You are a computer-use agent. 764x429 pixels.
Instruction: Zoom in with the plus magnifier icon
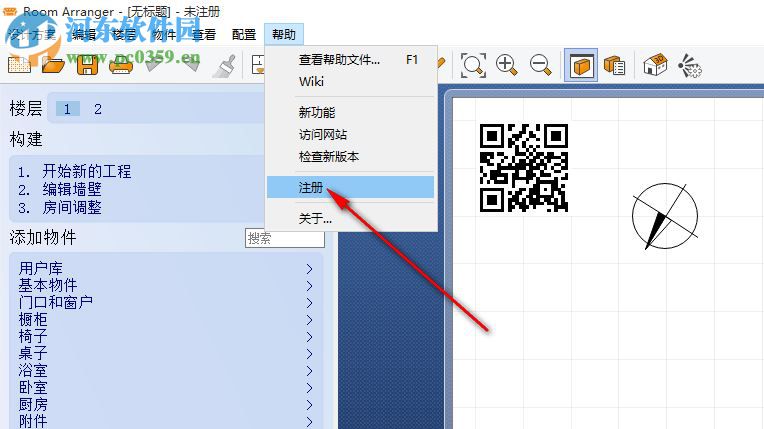(507, 65)
